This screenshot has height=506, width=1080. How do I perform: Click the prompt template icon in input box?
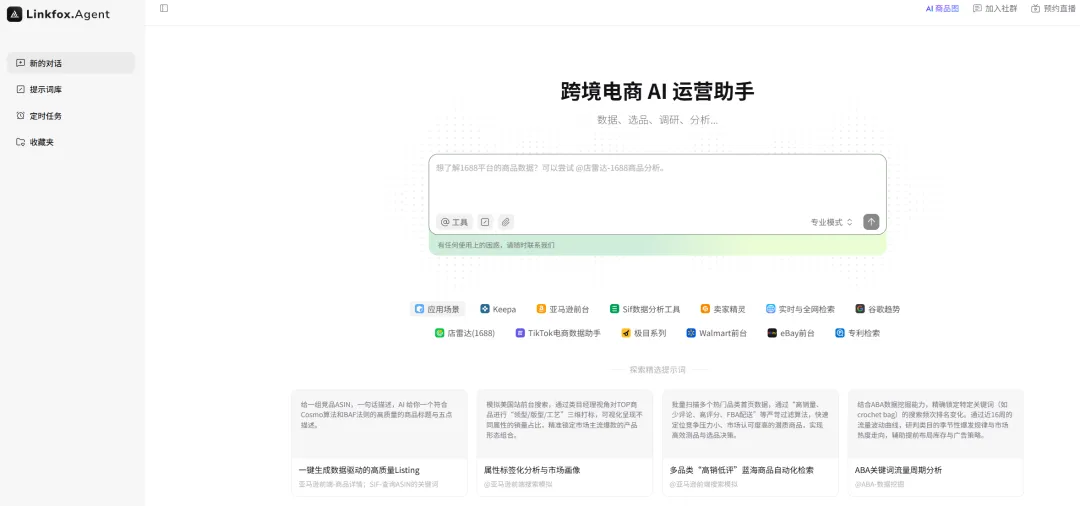pos(486,222)
